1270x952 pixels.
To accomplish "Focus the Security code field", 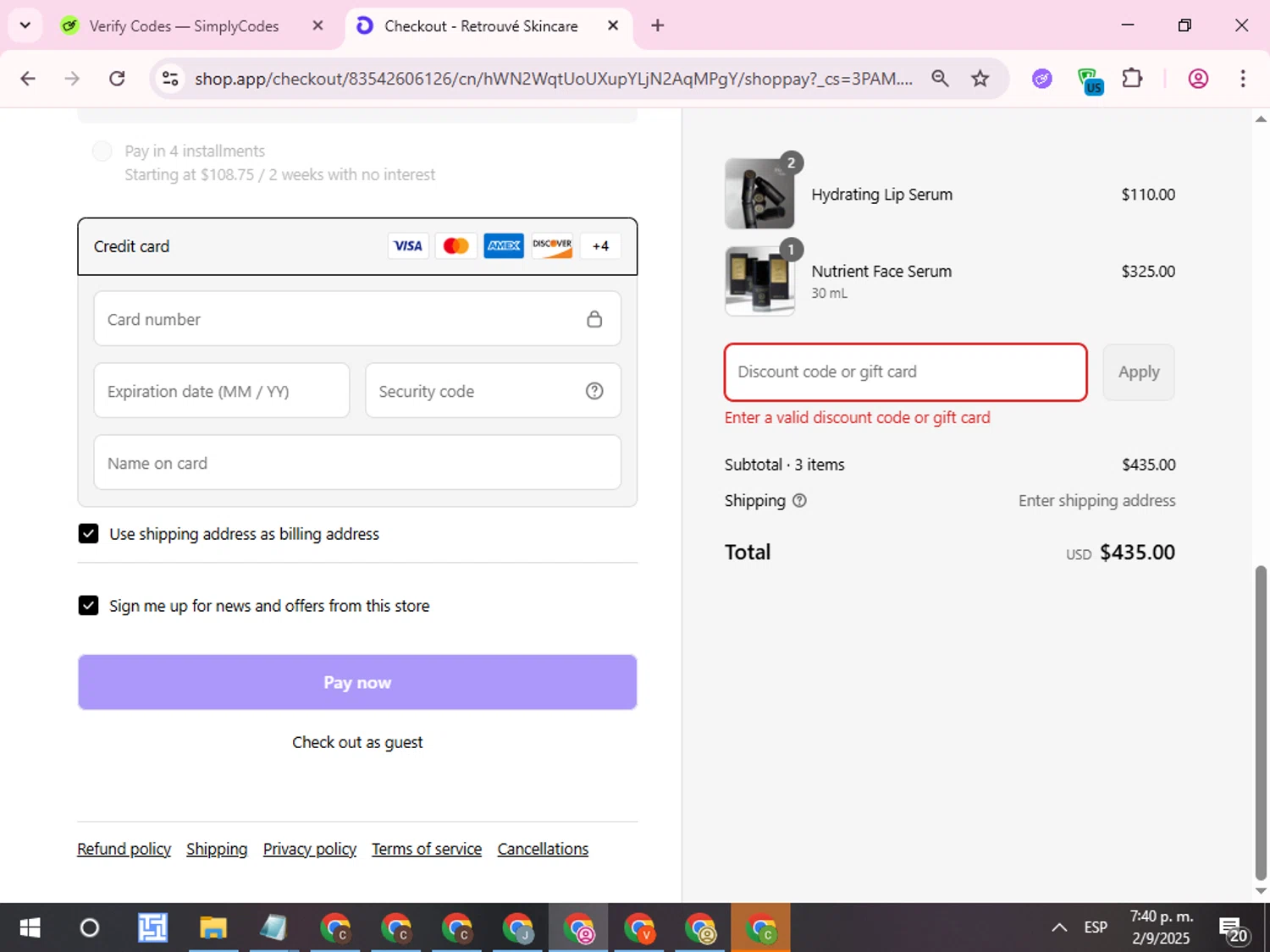I will coord(493,391).
